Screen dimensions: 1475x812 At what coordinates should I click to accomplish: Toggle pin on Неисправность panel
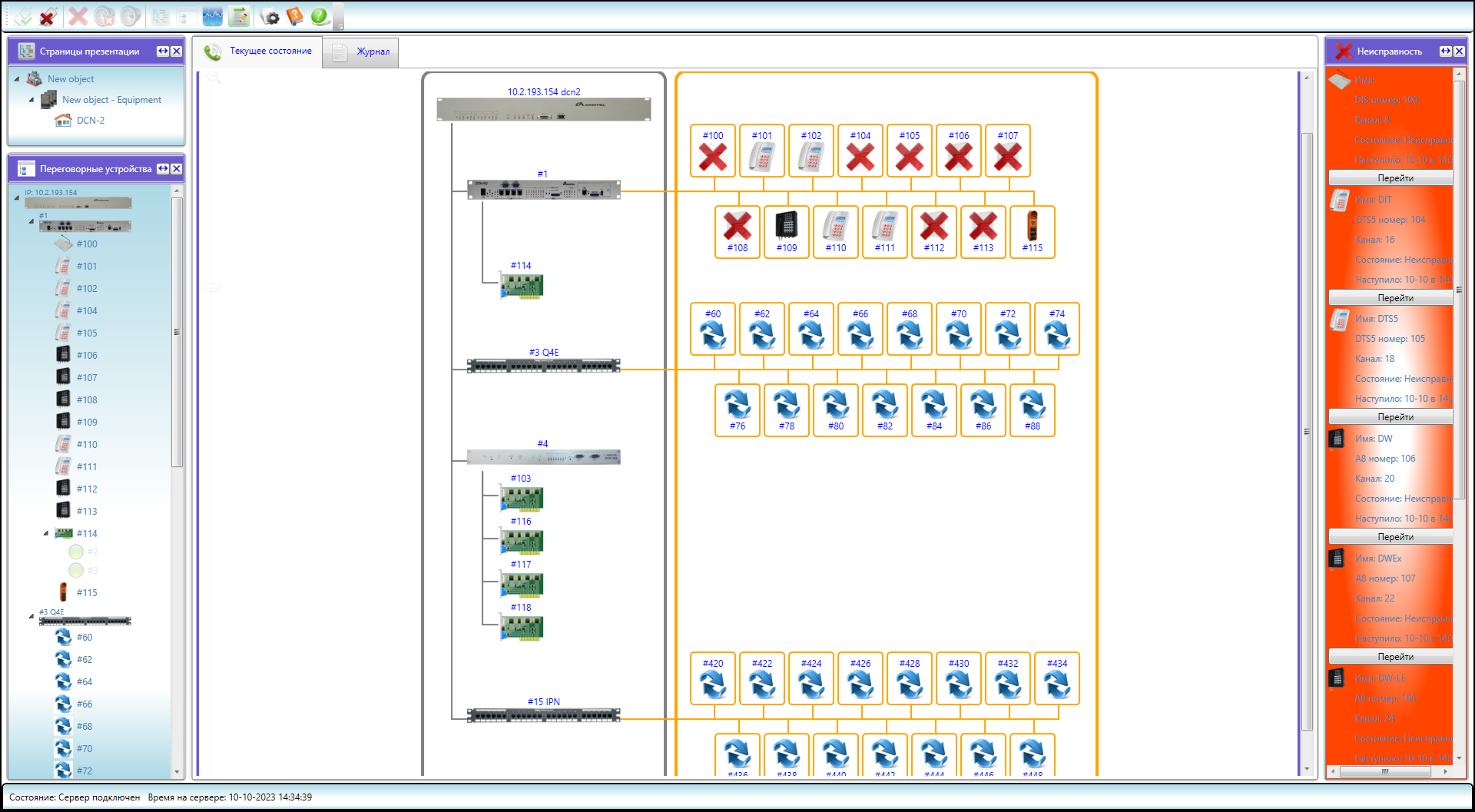pyautogui.click(x=1445, y=51)
